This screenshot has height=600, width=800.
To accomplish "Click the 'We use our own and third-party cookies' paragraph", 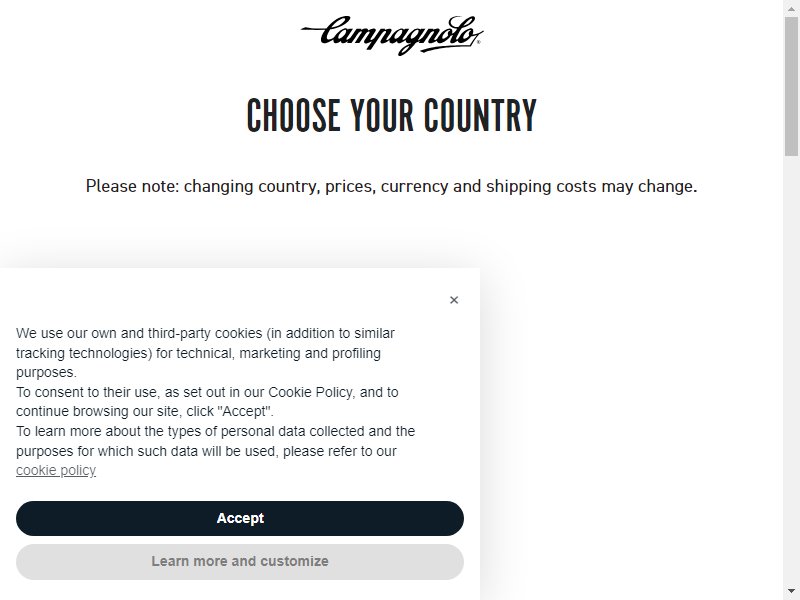I will tap(205, 353).
